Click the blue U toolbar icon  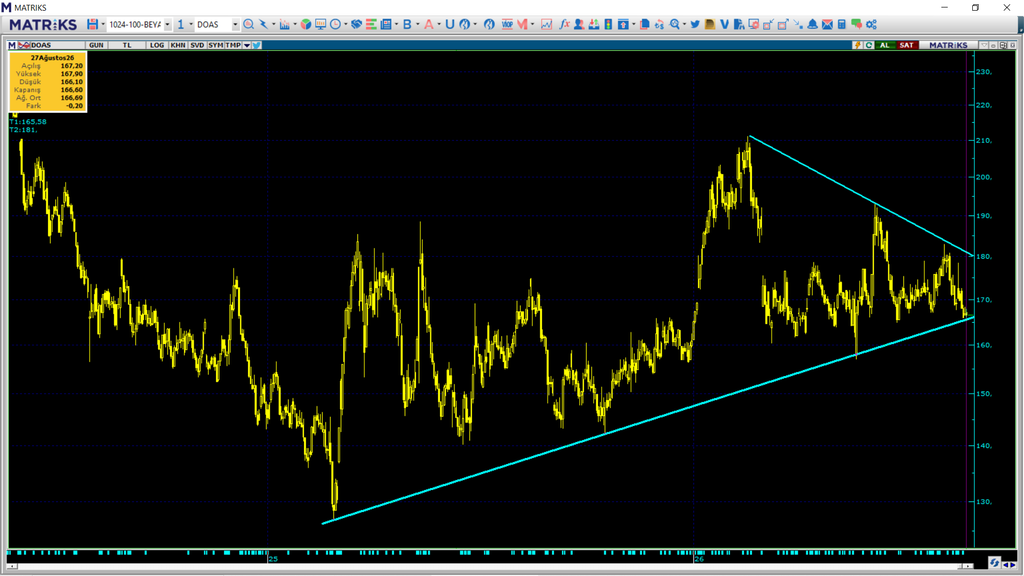449,24
